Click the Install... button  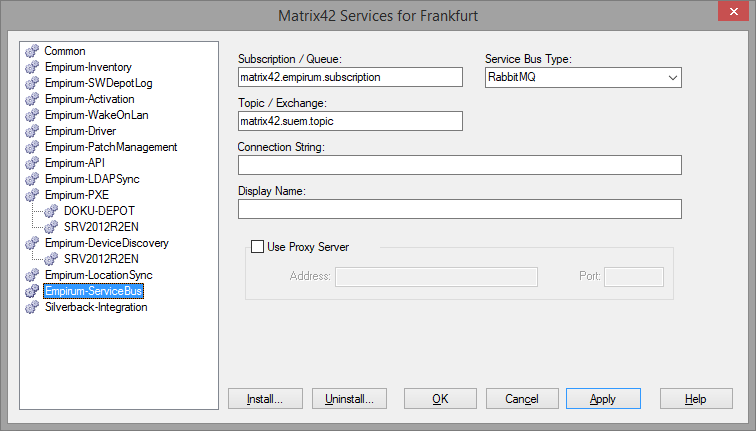(265, 399)
